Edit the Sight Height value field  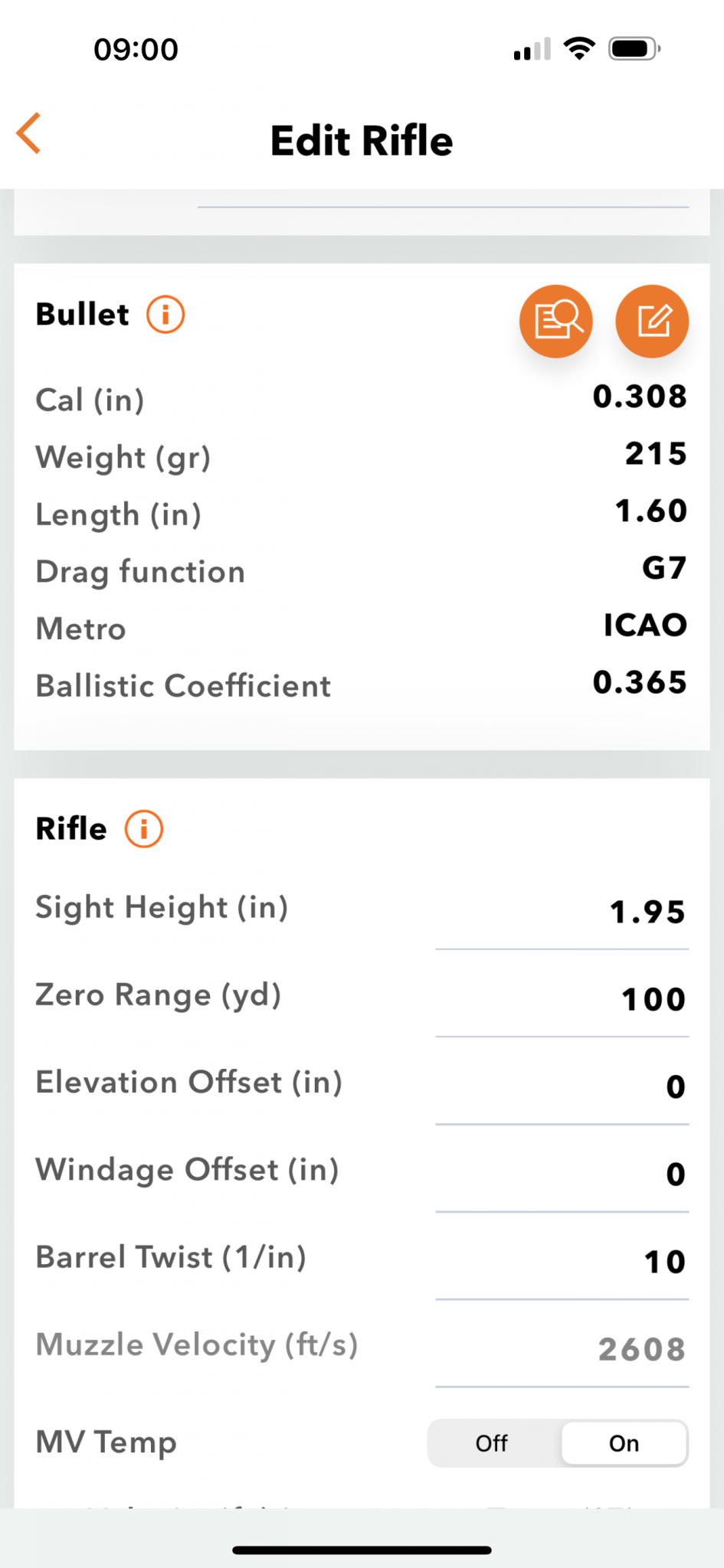tap(563, 912)
